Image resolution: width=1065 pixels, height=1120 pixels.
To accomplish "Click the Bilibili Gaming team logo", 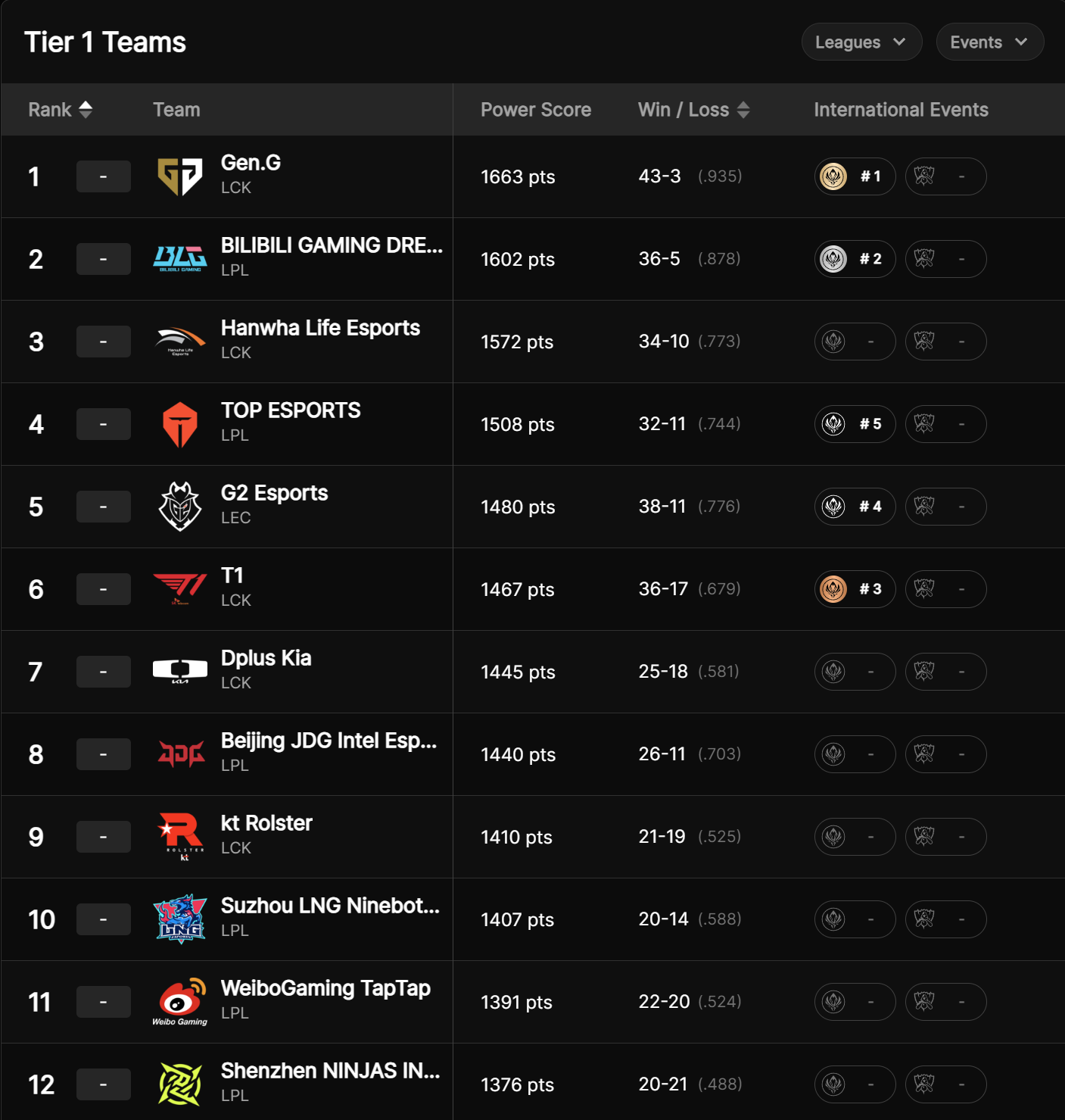I will pyautogui.click(x=180, y=259).
